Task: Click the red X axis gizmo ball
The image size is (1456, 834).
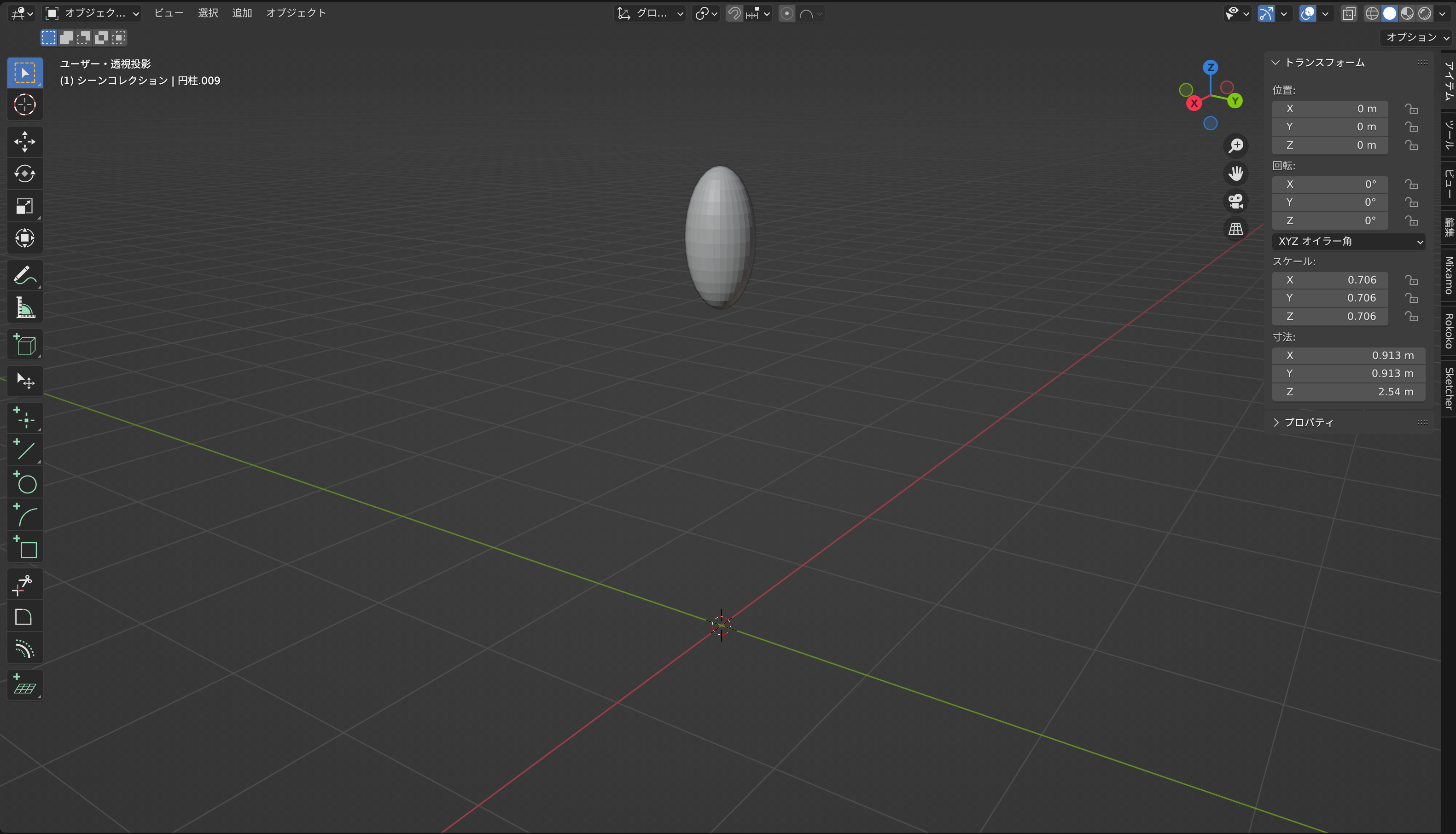Action: point(1194,103)
